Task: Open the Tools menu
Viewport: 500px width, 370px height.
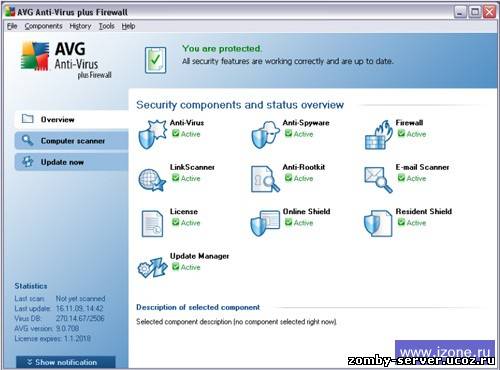Action: pos(106,26)
